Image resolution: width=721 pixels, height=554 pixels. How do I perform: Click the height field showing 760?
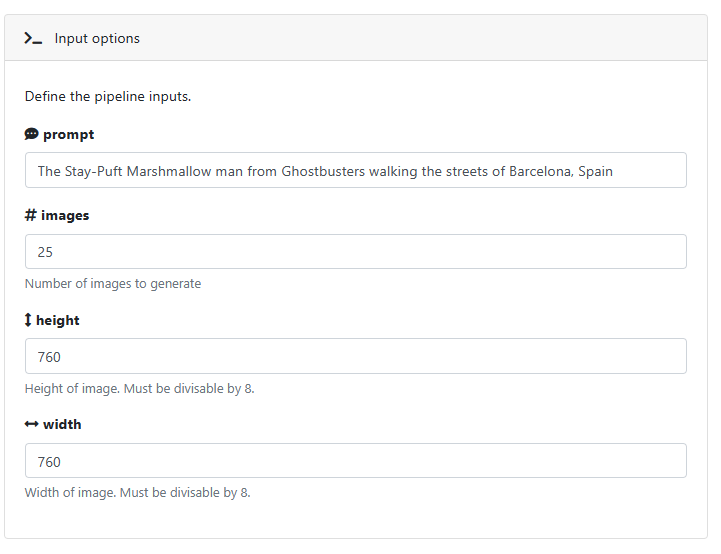[x=356, y=356]
